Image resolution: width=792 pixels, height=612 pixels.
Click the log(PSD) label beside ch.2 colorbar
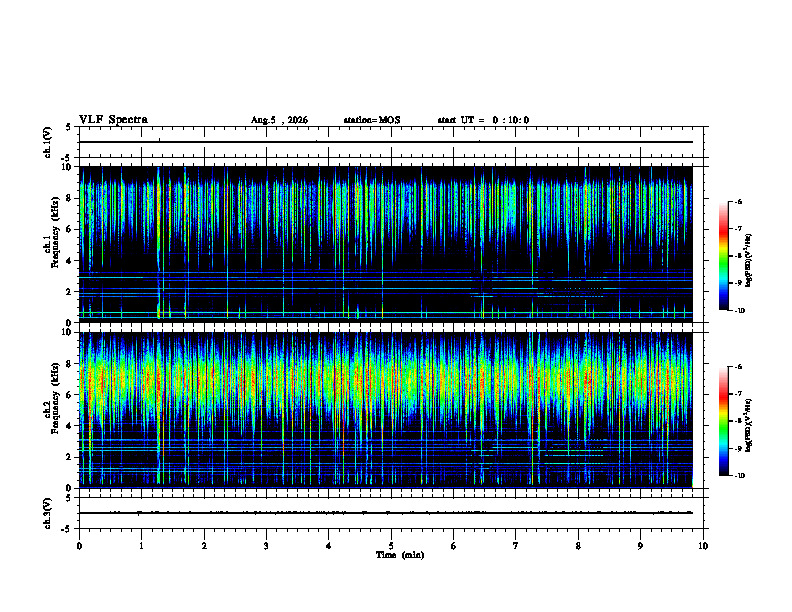(749, 426)
